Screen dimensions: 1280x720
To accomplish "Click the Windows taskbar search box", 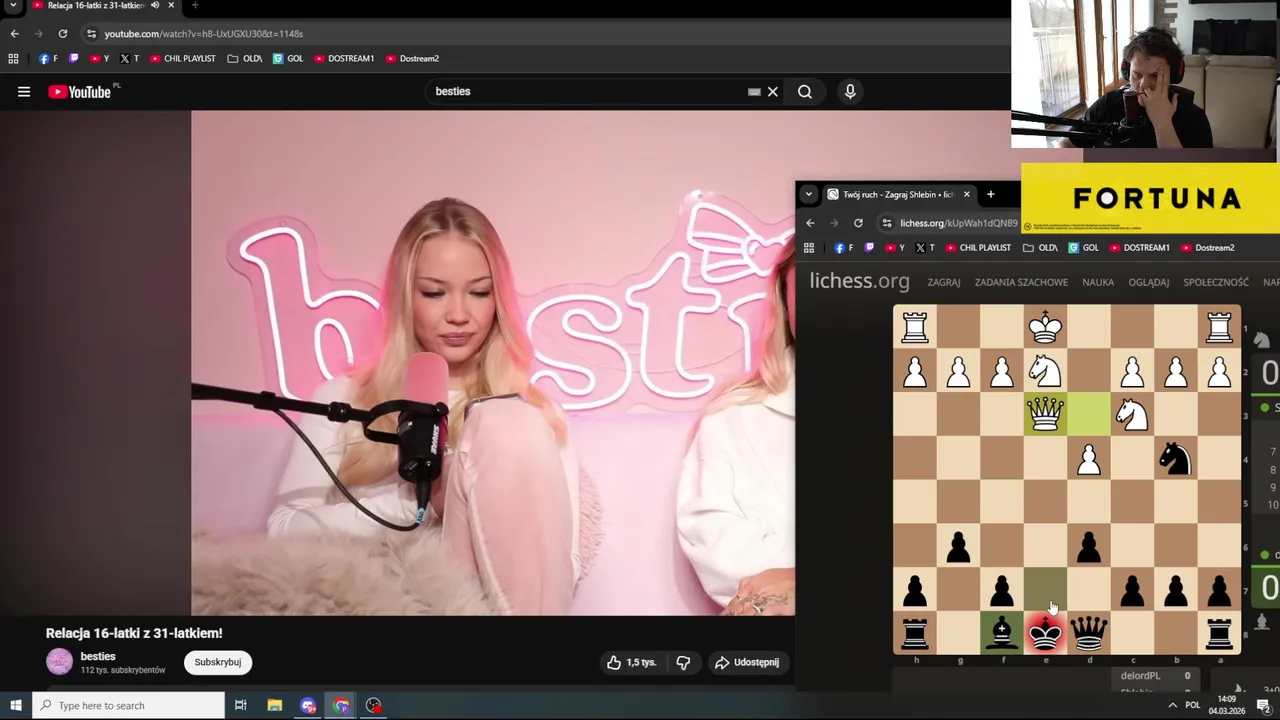I will [128, 706].
